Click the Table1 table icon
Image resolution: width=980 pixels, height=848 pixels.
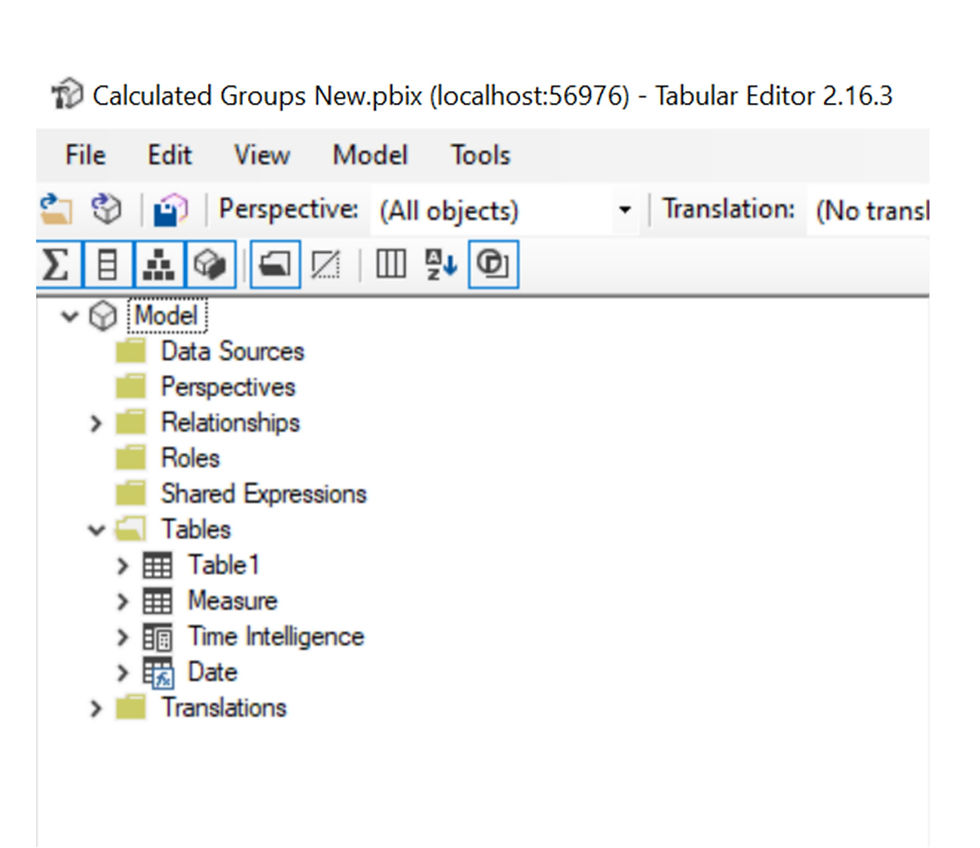coord(157,566)
